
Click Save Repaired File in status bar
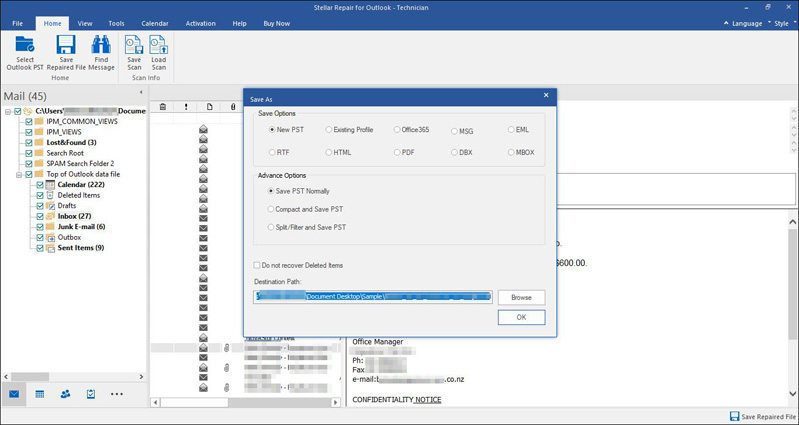pos(762,416)
